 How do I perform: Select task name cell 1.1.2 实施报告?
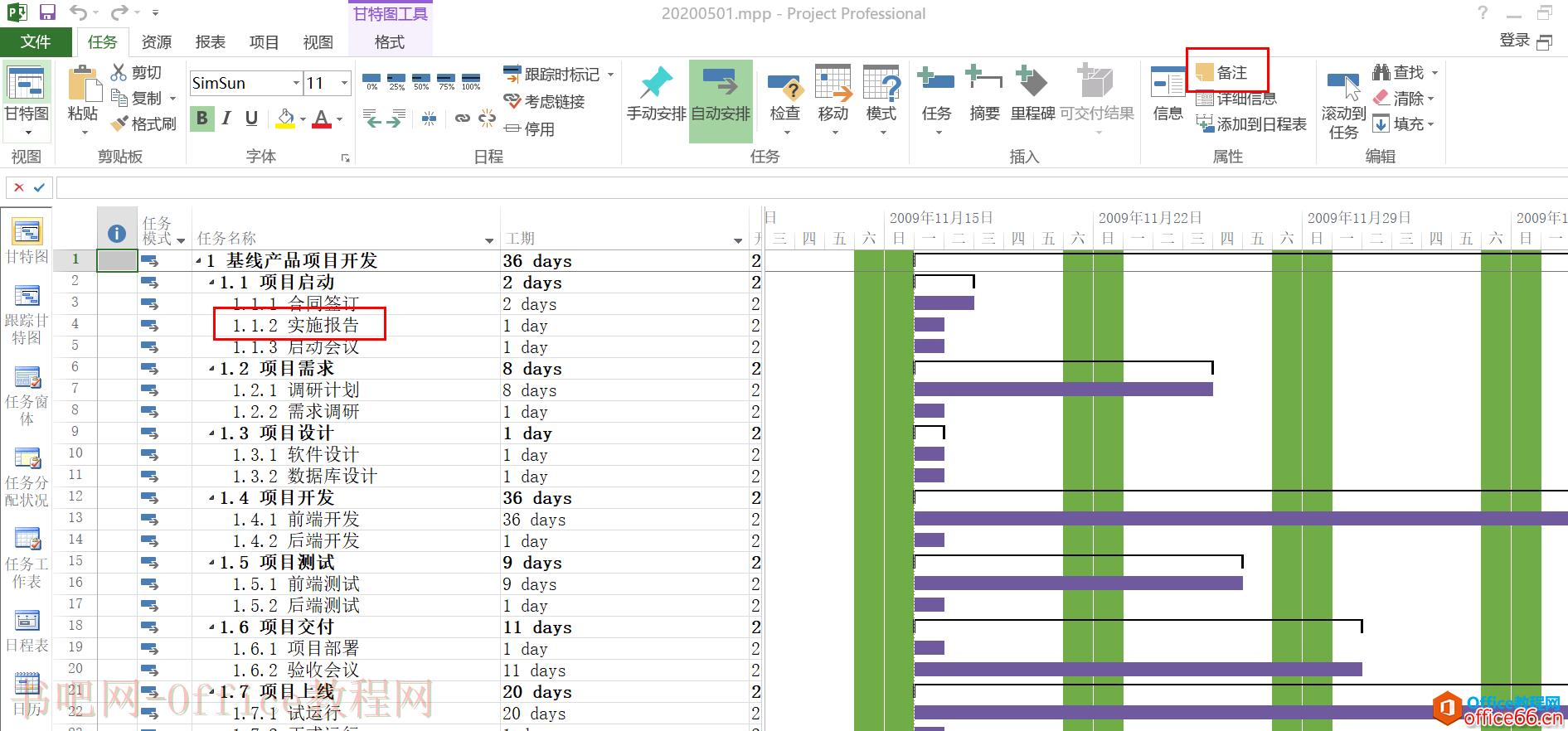point(346,326)
